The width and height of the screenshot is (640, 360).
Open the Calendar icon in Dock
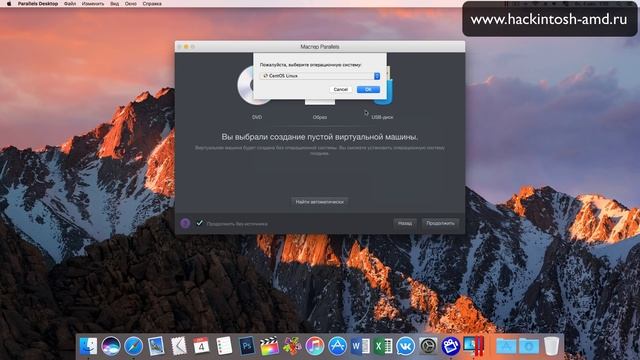201,346
